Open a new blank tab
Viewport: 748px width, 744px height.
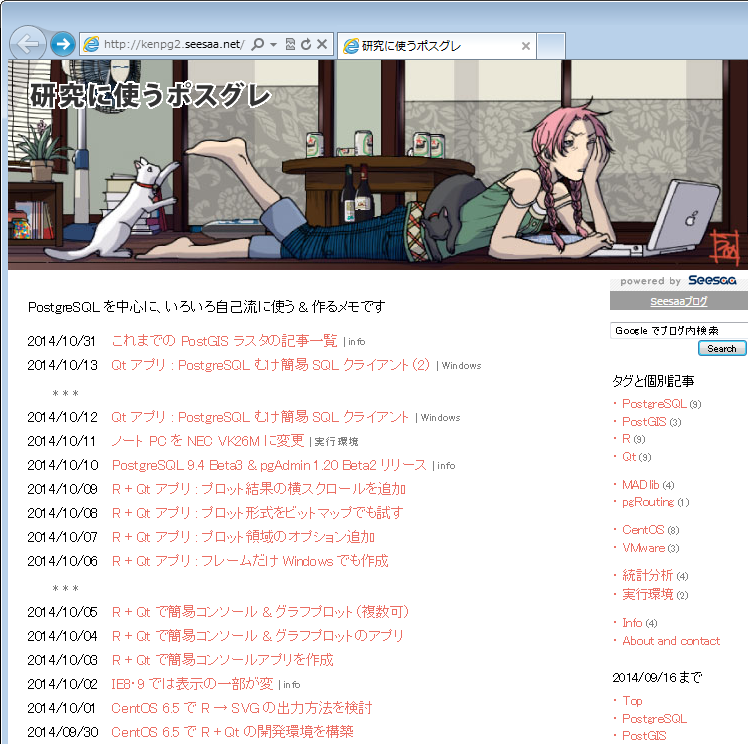[551, 46]
